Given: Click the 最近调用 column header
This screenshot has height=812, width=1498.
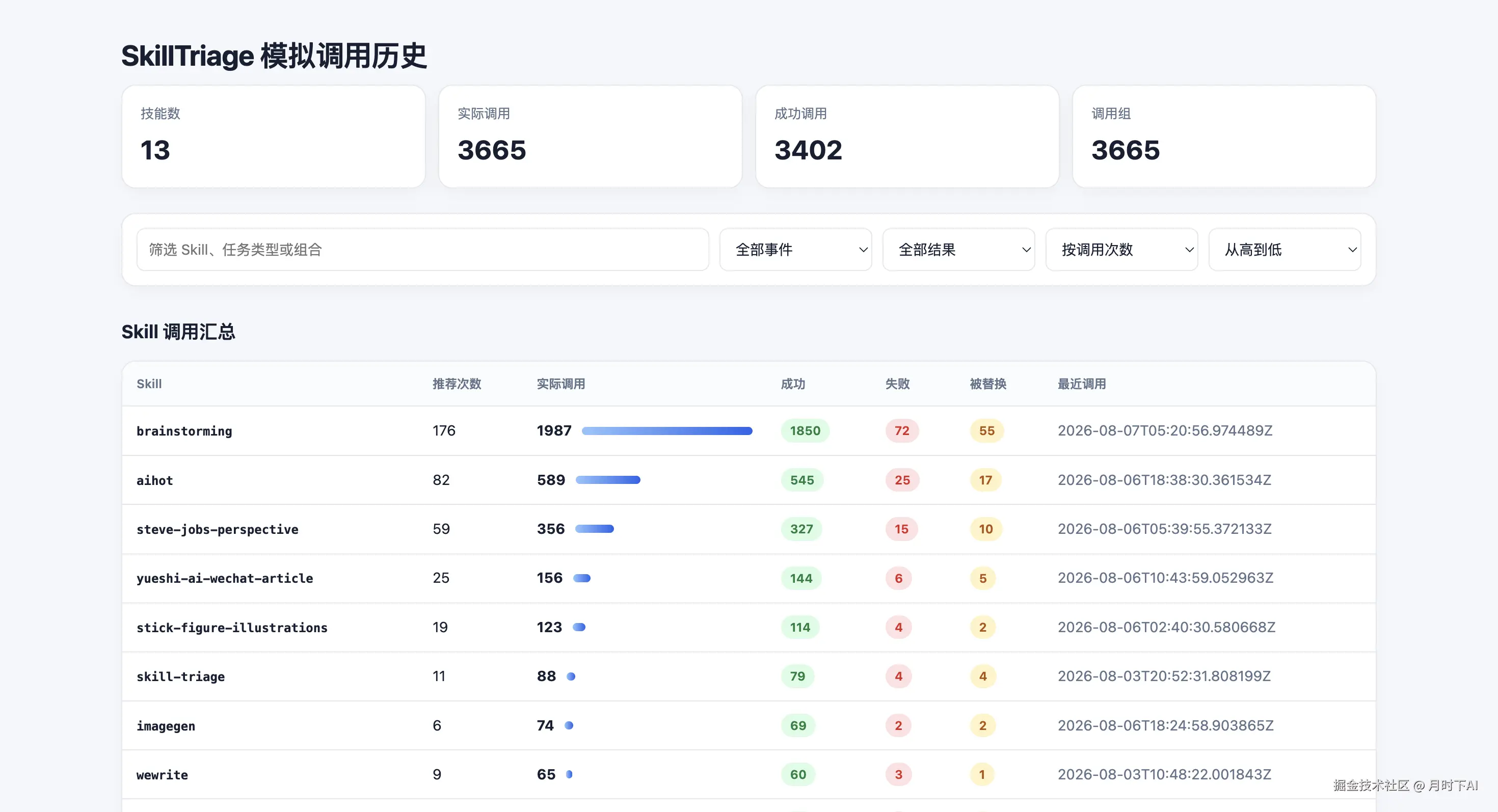Looking at the screenshot, I should (1082, 384).
